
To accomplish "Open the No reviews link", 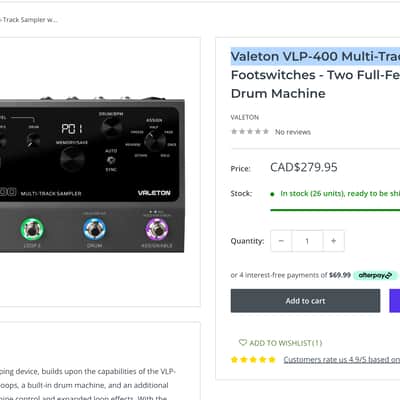I will [293, 132].
